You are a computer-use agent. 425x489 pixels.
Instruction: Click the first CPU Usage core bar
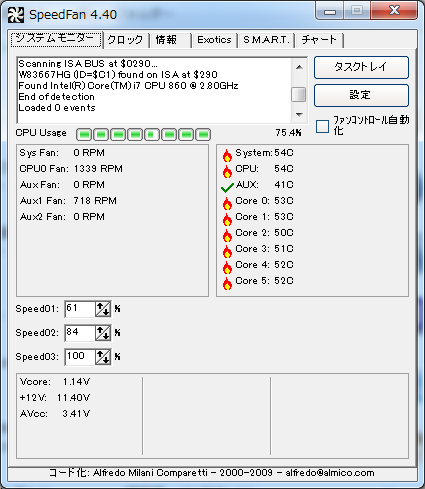coord(85,135)
